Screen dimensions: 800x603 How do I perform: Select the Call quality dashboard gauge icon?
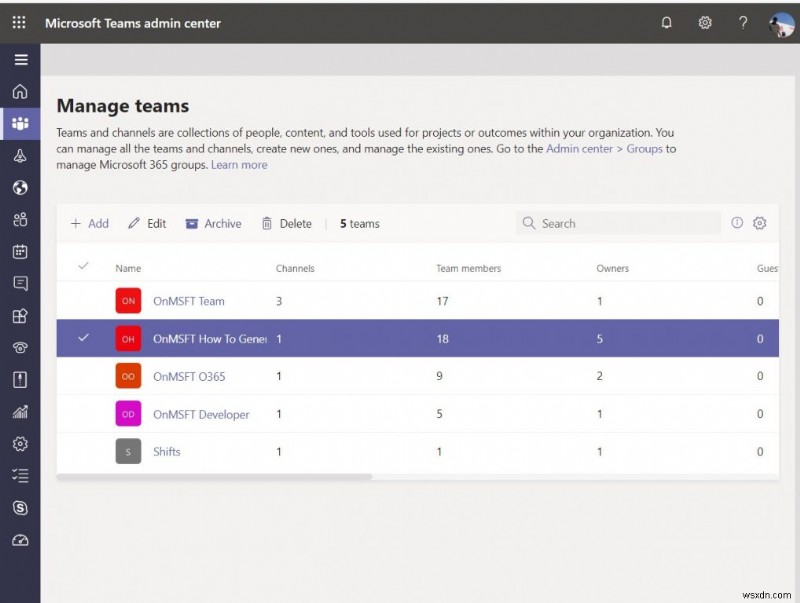tap(20, 539)
